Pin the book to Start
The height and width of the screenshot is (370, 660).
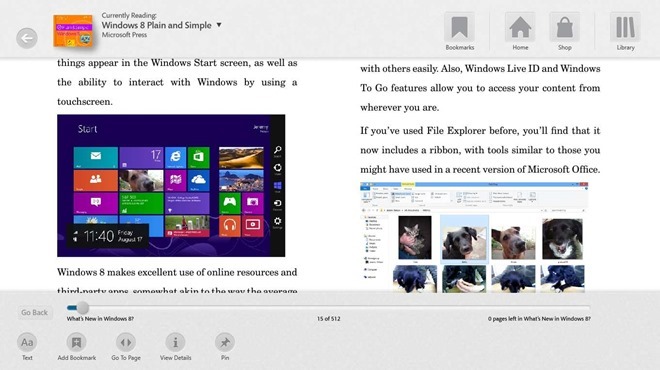225,346
